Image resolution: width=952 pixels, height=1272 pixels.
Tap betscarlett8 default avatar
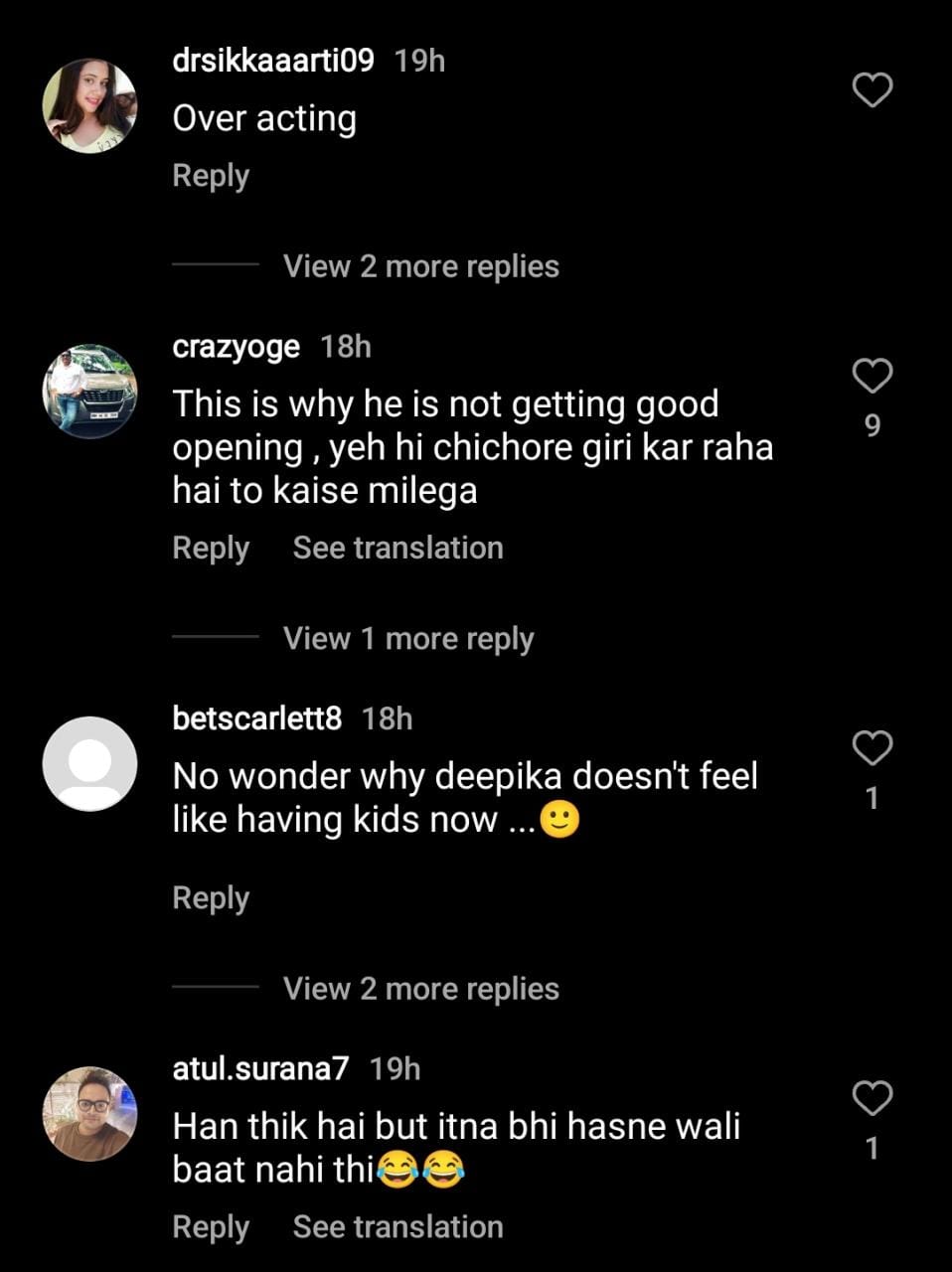point(89,763)
